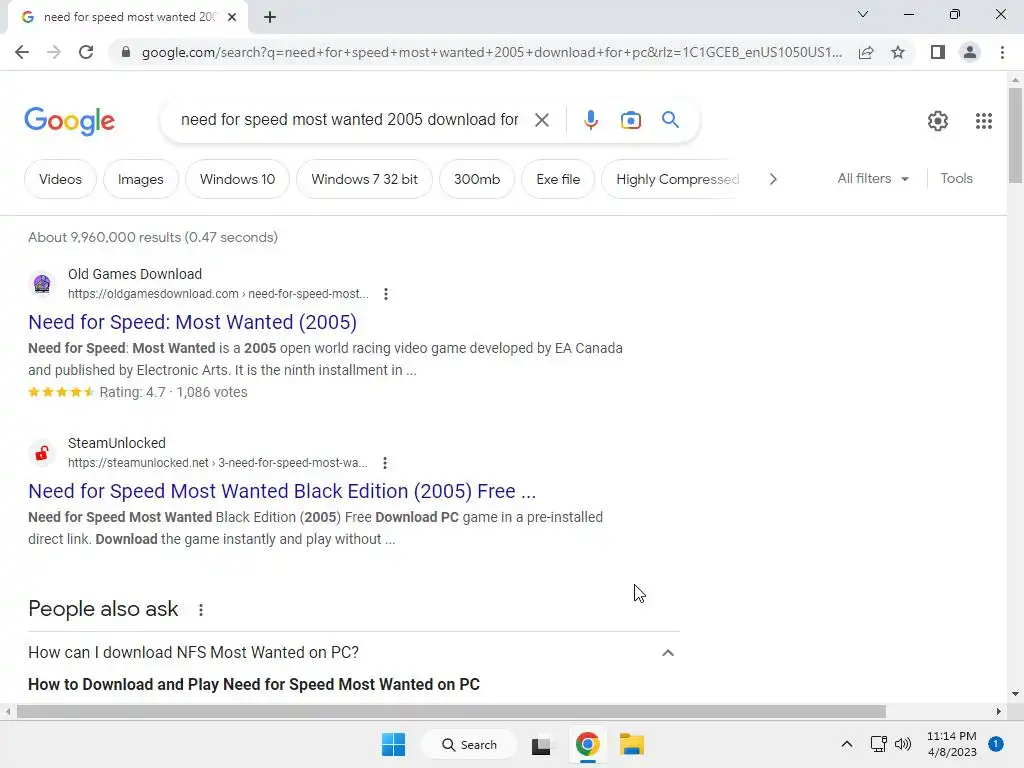Show hidden system tray icons
The image size is (1024, 768).
[846, 744]
